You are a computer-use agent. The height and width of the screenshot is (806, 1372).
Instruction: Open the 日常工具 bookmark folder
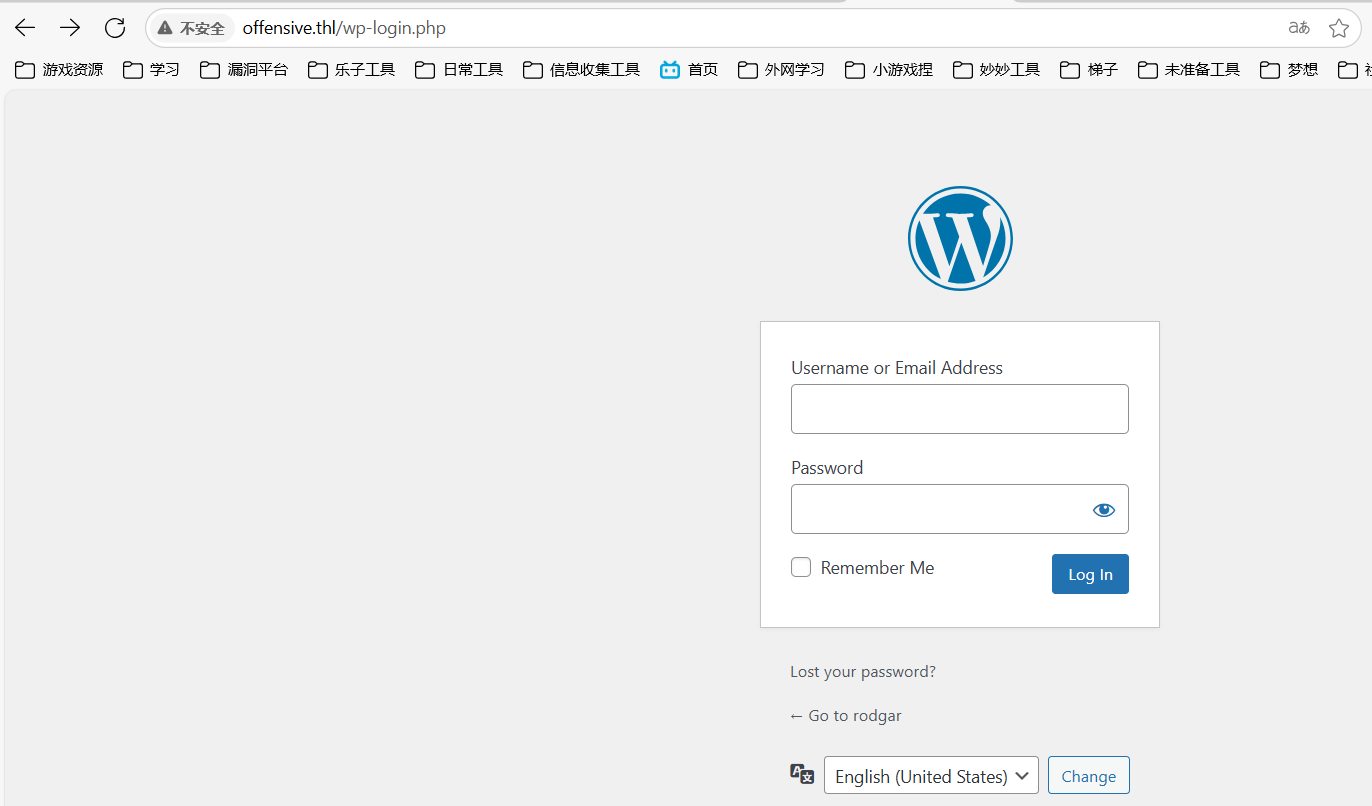(459, 69)
